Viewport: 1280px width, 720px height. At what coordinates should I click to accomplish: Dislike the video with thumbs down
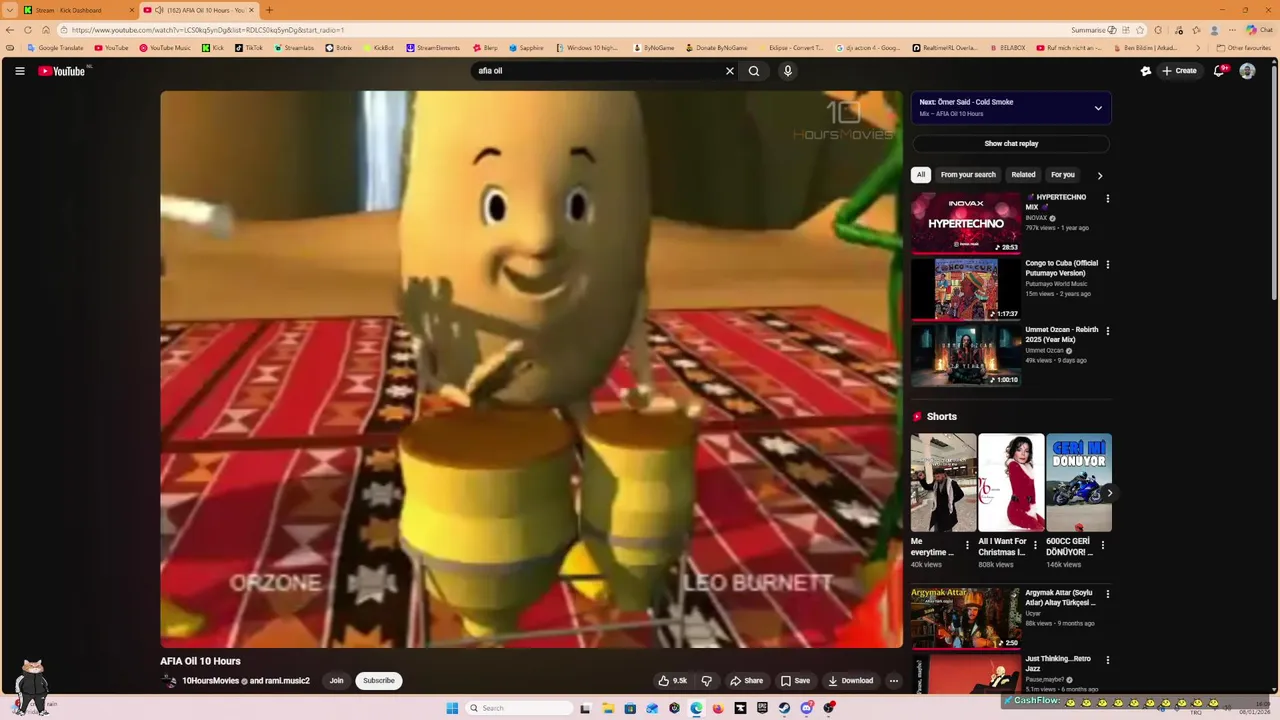(706, 681)
